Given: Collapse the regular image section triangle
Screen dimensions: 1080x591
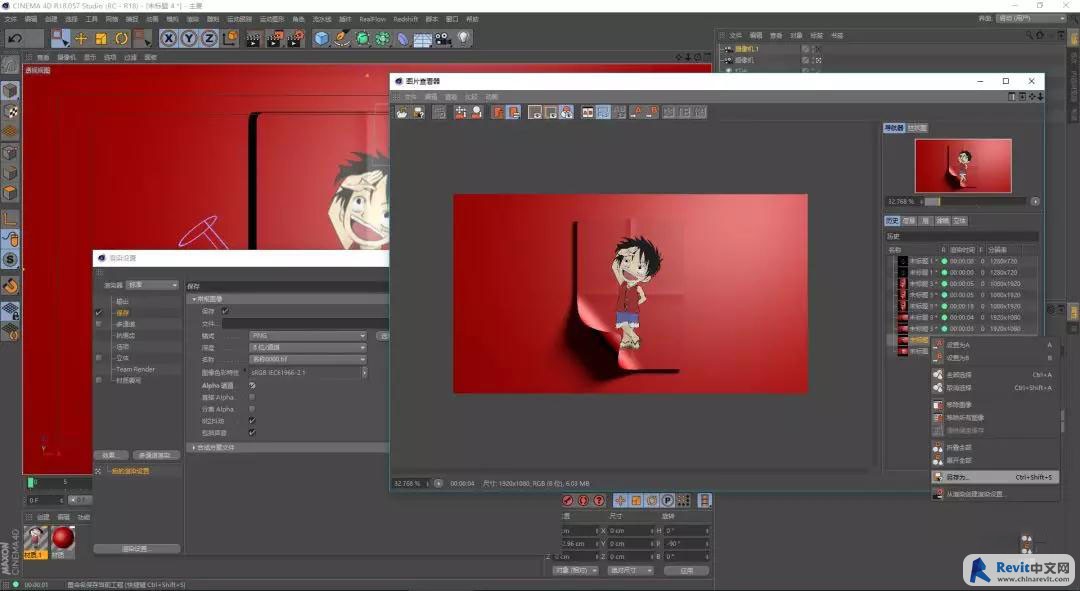Looking at the screenshot, I should (x=194, y=299).
